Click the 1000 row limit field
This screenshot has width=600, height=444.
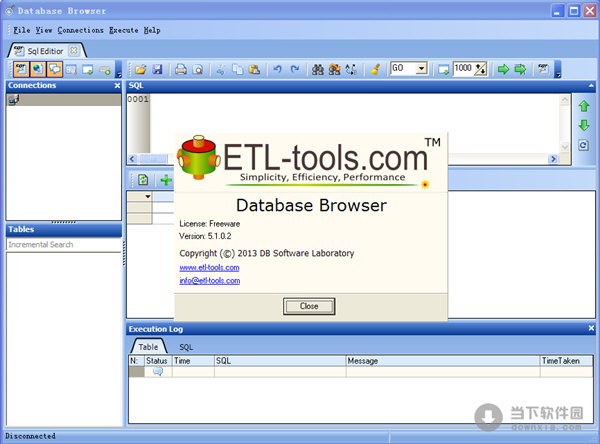tap(463, 69)
